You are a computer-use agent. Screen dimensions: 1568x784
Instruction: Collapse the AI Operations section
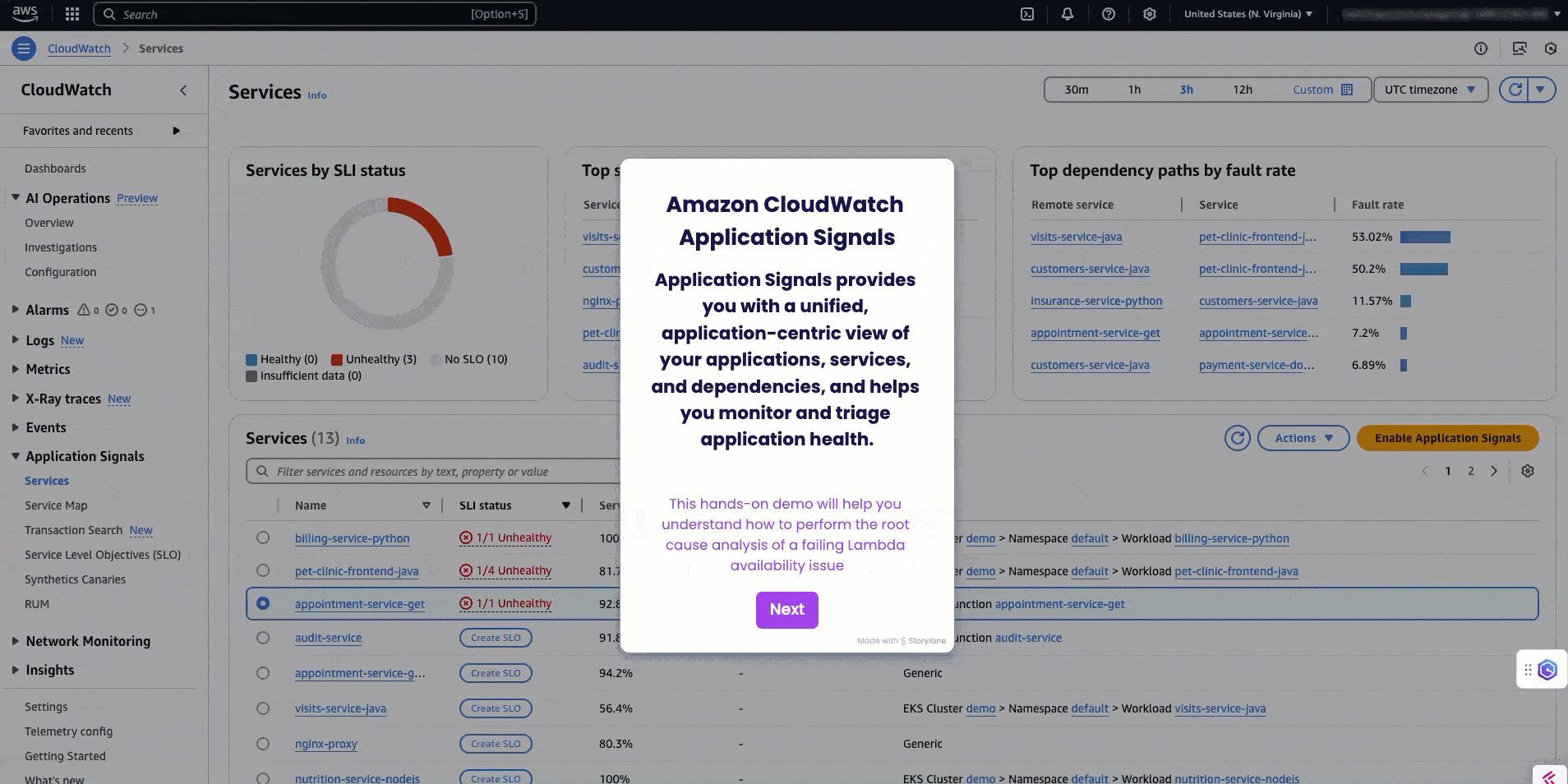tap(16, 197)
